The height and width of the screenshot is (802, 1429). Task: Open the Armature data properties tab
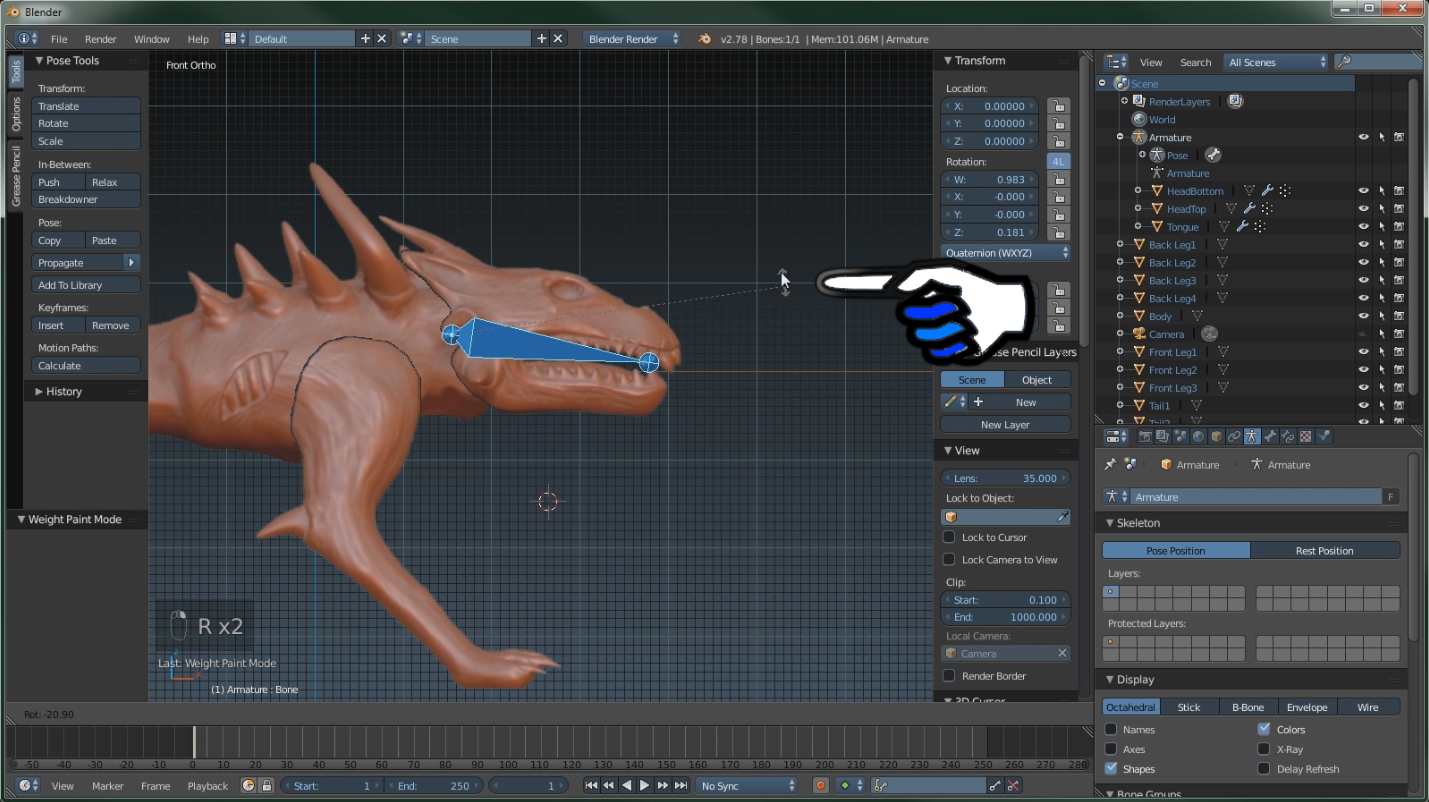coord(1253,437)
